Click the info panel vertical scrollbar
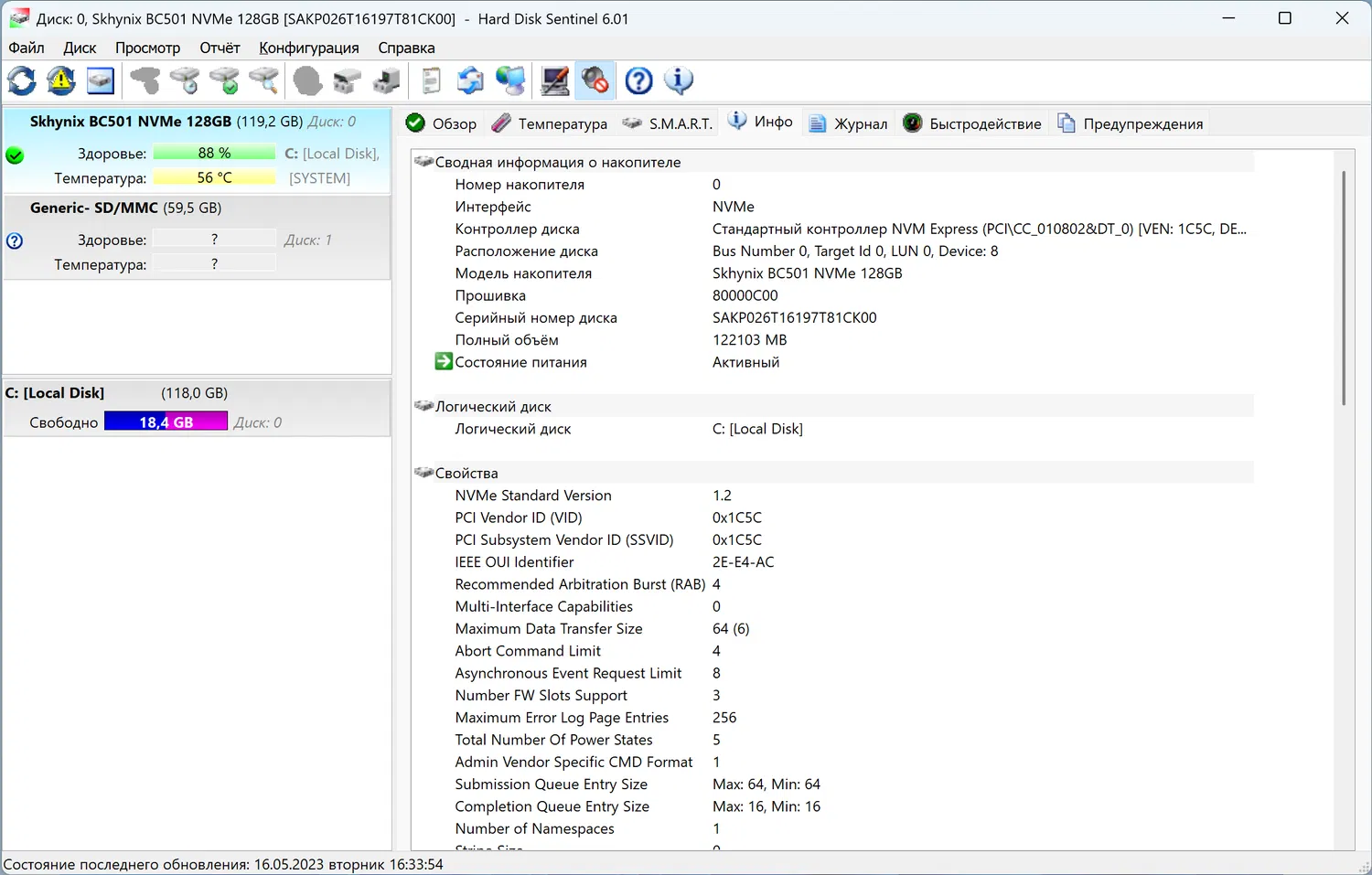Screen dimensions: 1372x875 point(1344,288)
